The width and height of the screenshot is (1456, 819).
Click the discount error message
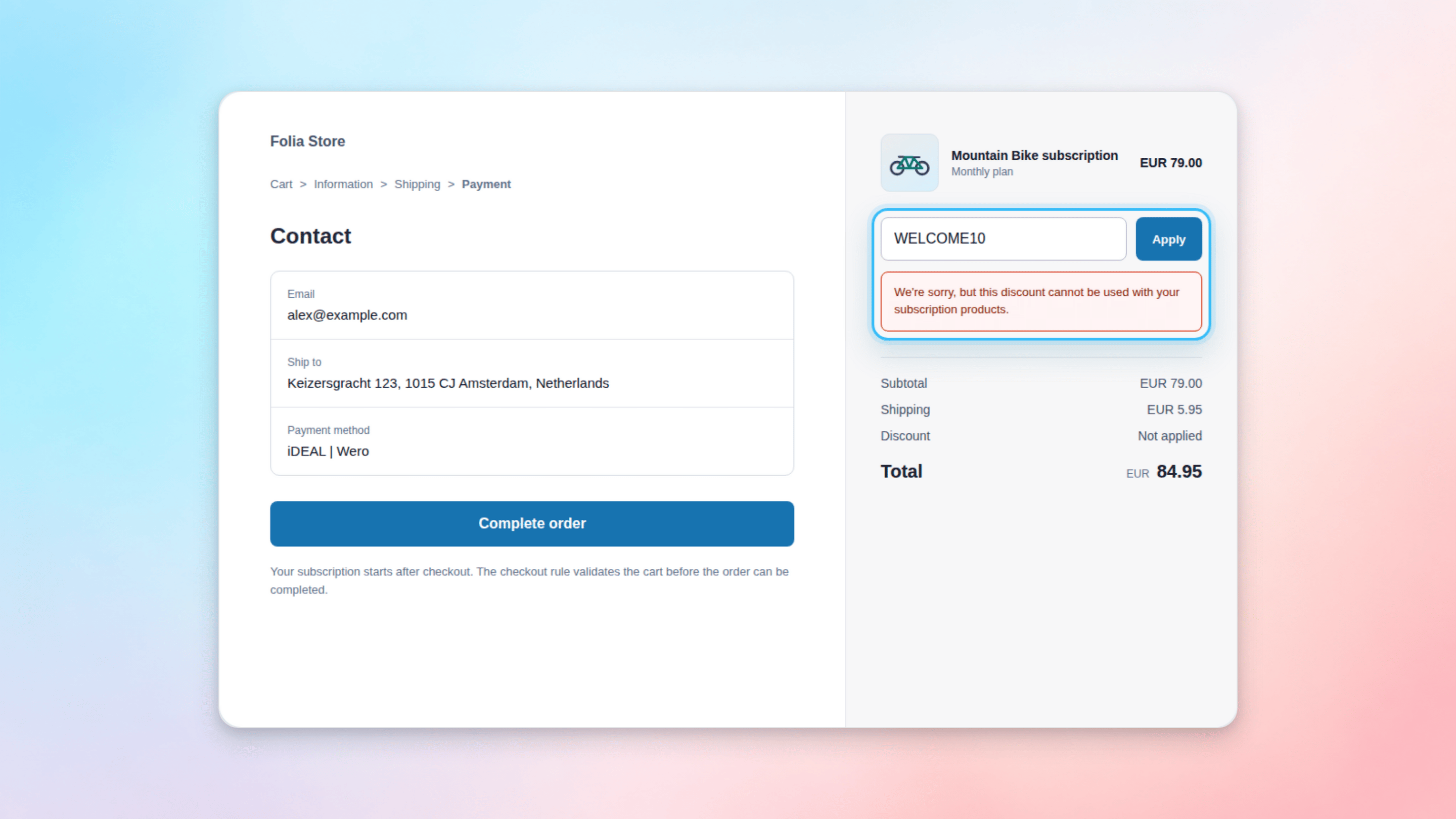(1041, 301)
